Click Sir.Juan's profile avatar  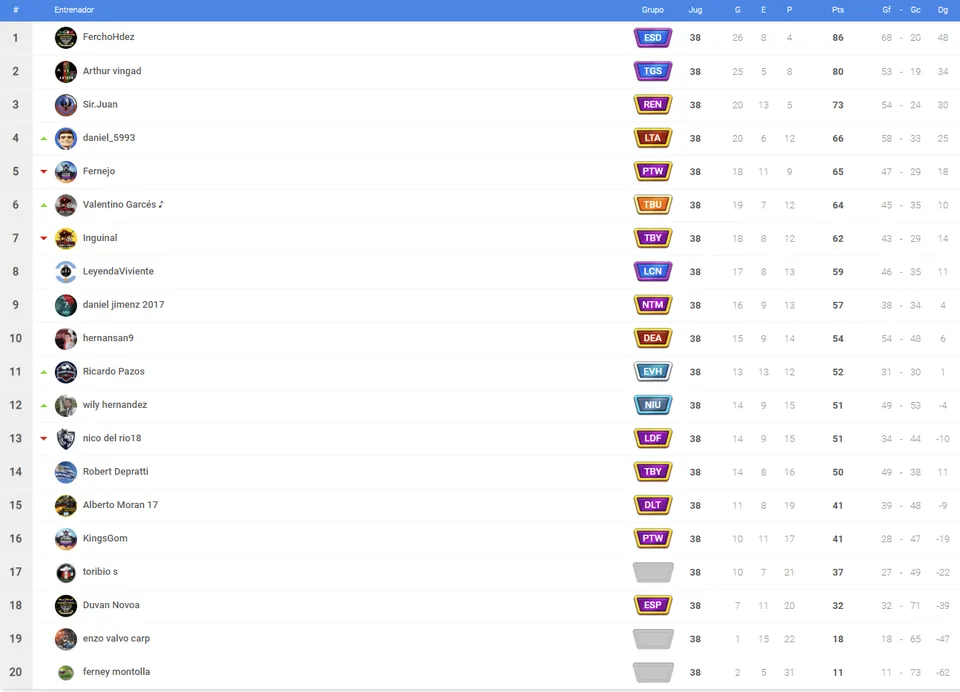click(x=66, y=105)
